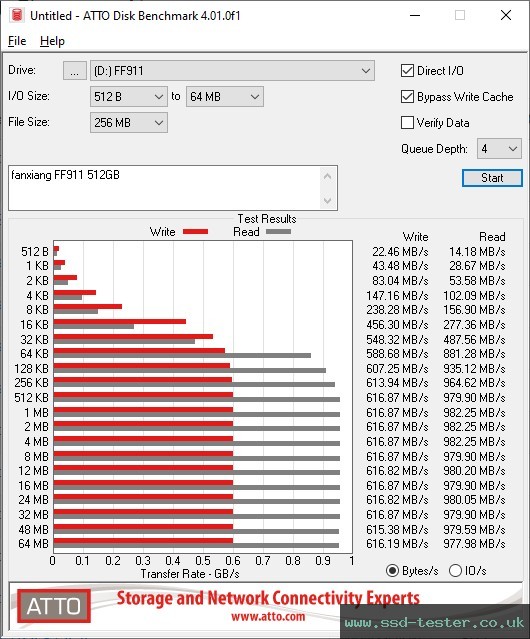Open the File menu
The width and height of the screenshot is (530, 639).
point(17,41)
